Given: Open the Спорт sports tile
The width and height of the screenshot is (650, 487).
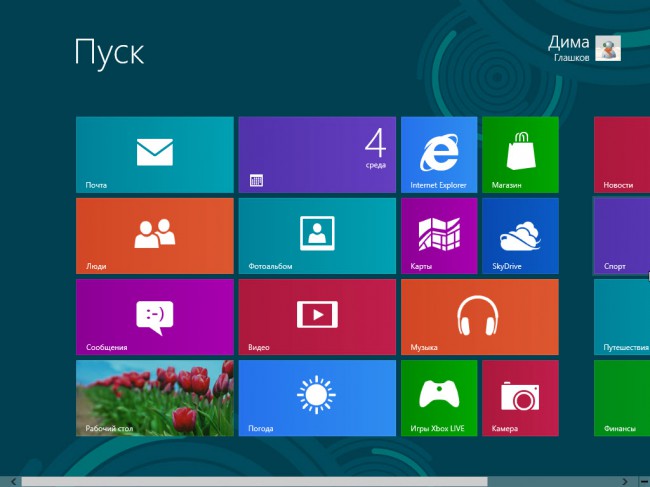Looking at the screenshot, I should pyautogui.click(x=622, y=236).
